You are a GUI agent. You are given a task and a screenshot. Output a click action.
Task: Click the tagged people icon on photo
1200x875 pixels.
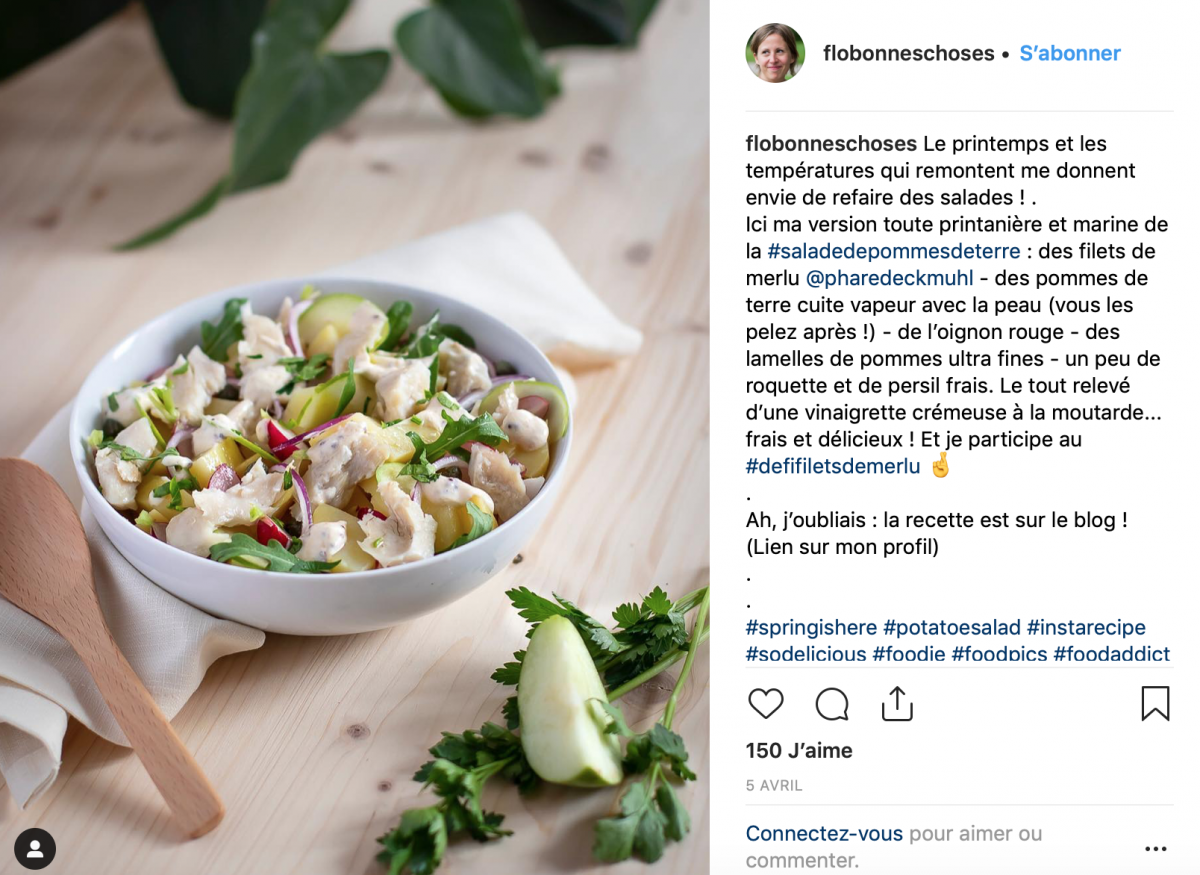35,849
